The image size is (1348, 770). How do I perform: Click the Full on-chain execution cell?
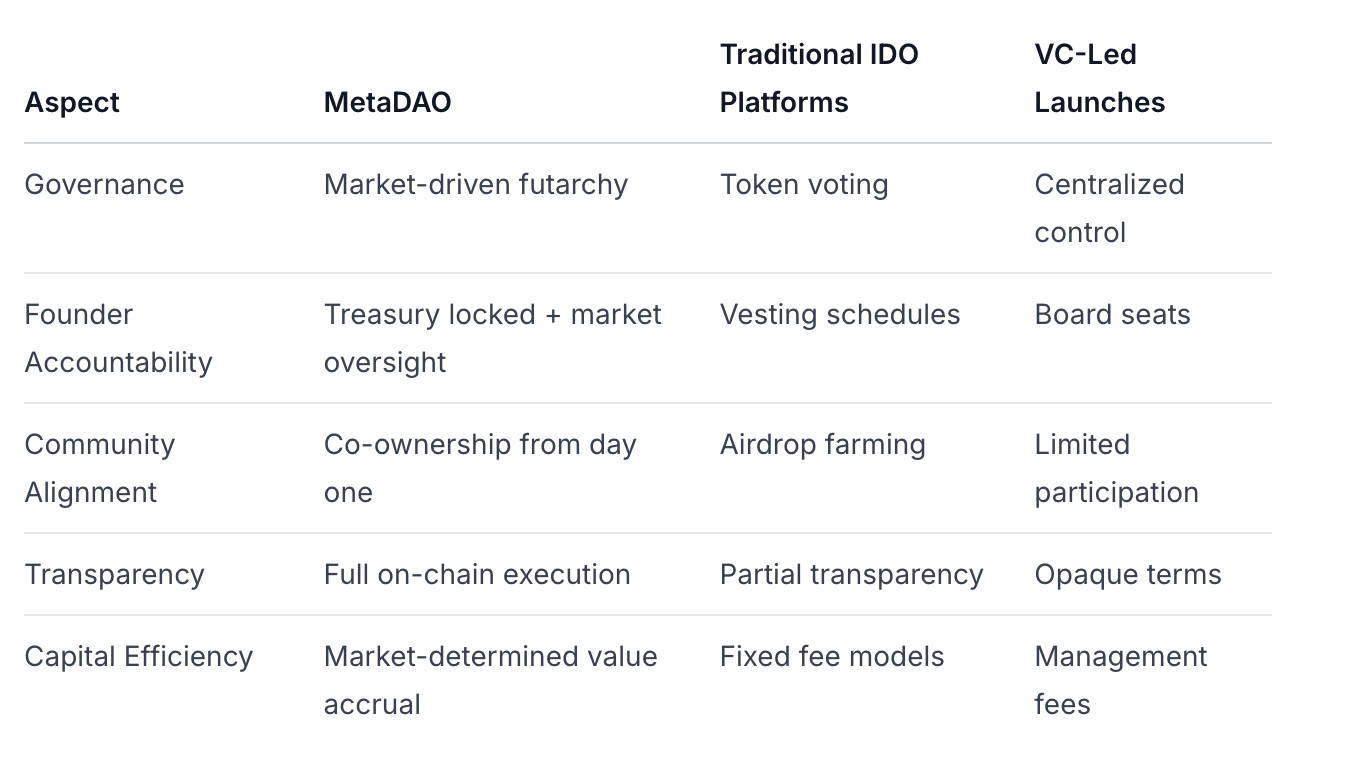[x=477, y=575]
